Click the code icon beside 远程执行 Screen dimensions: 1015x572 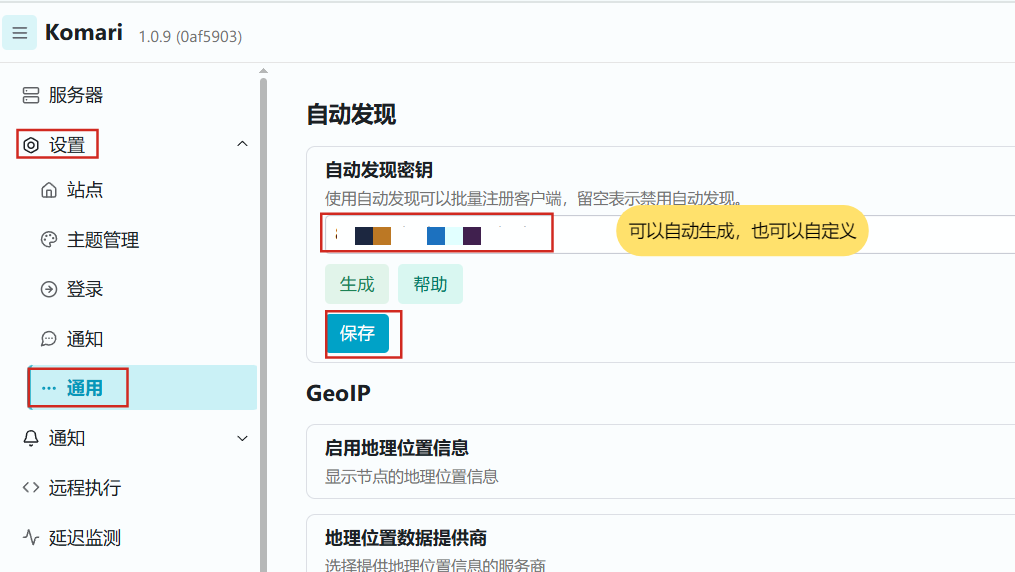(x=31, y=488)
